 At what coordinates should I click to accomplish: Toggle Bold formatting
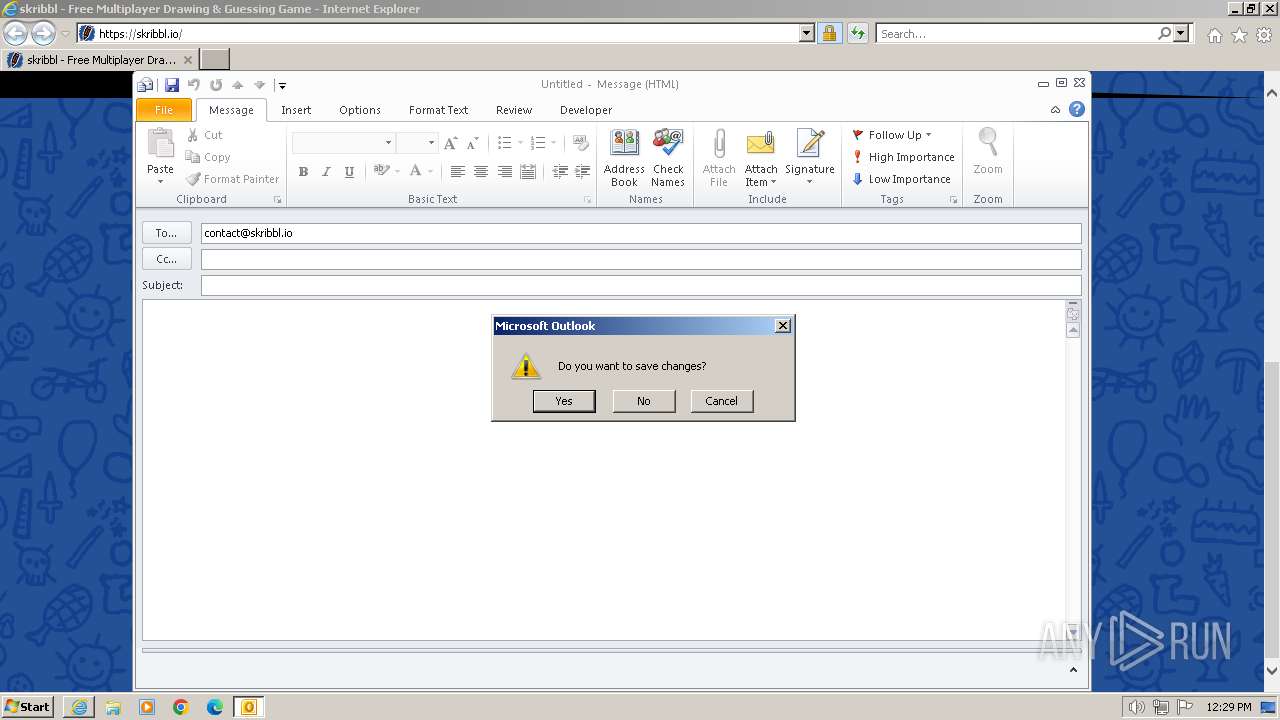[303, 172]
